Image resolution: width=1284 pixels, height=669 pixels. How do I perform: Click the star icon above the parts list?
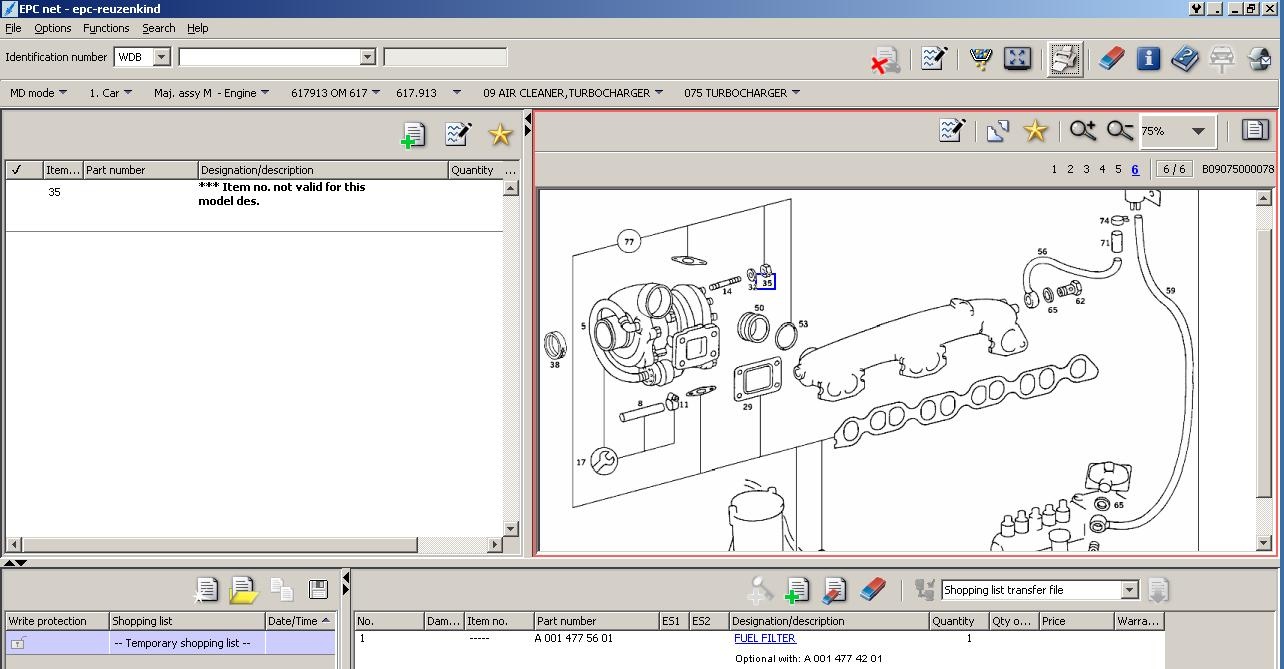tap(499, 134)
